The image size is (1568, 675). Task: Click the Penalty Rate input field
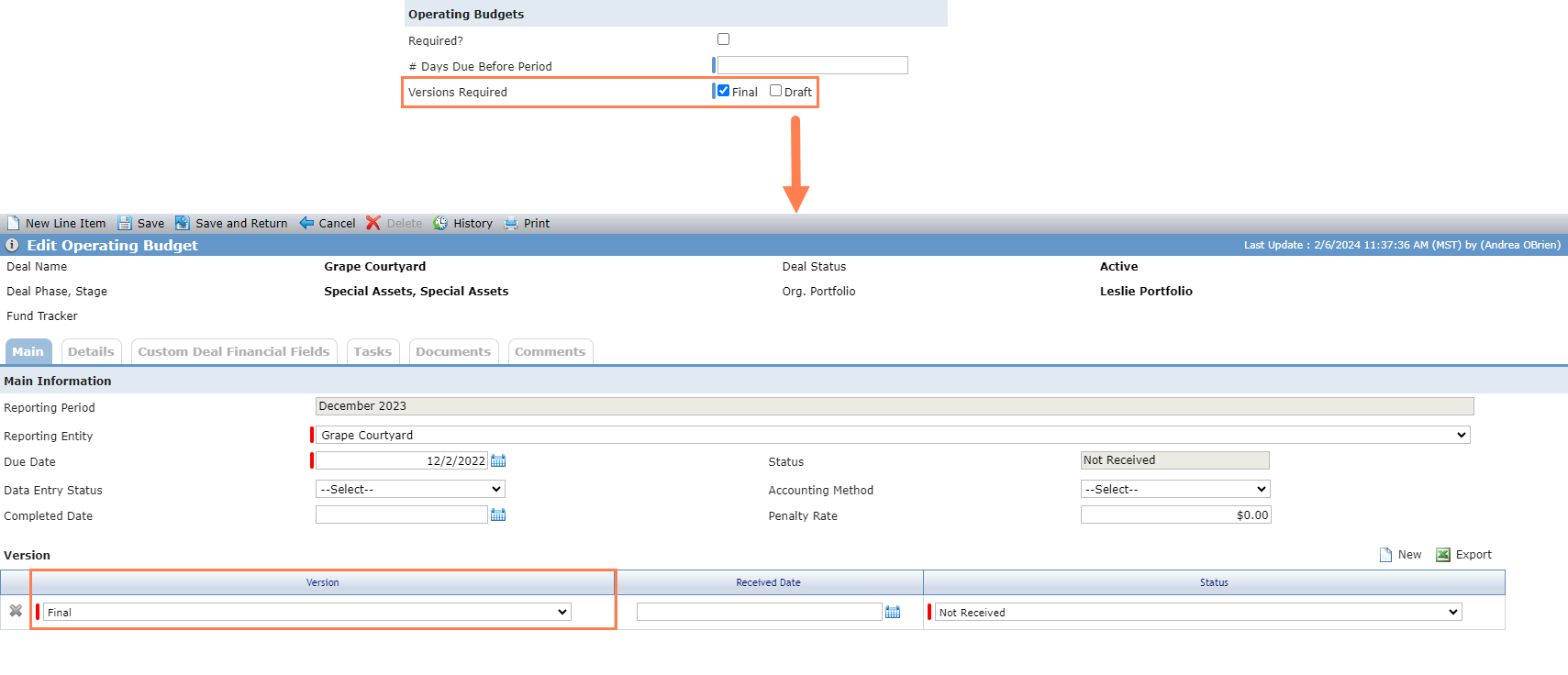click(x=1175, y=515)
